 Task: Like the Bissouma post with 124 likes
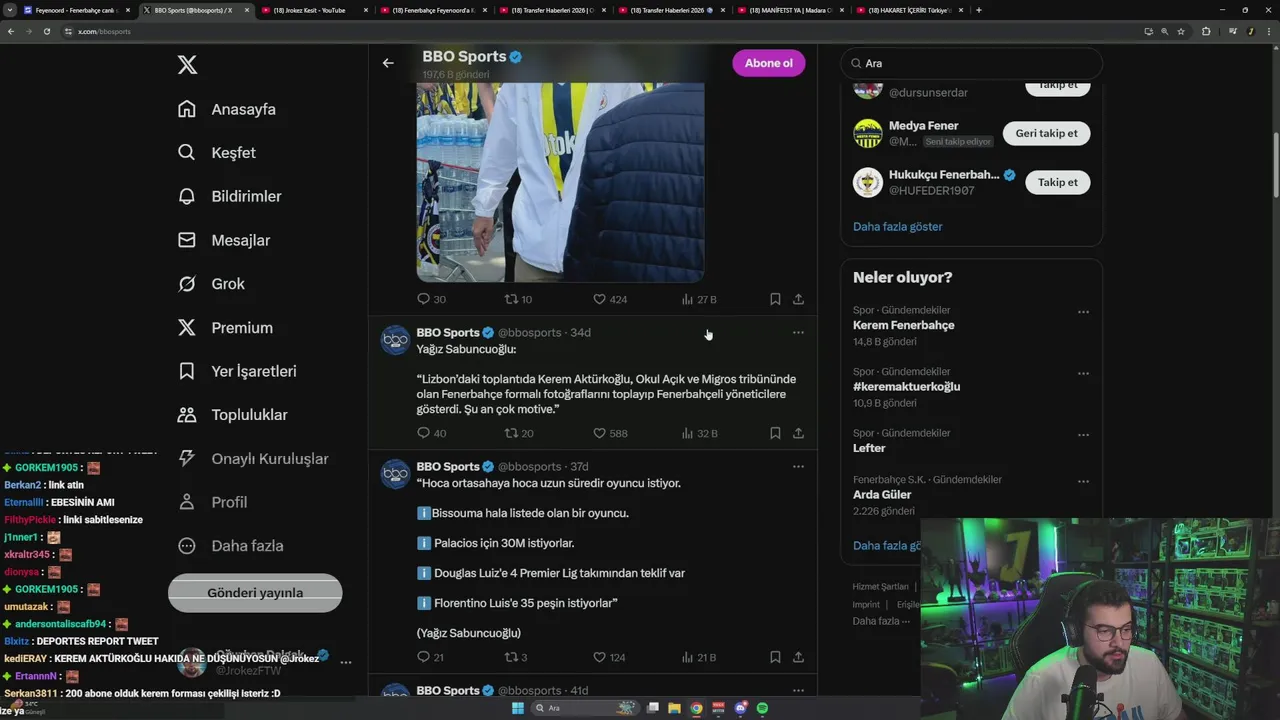tap(610, 657)
